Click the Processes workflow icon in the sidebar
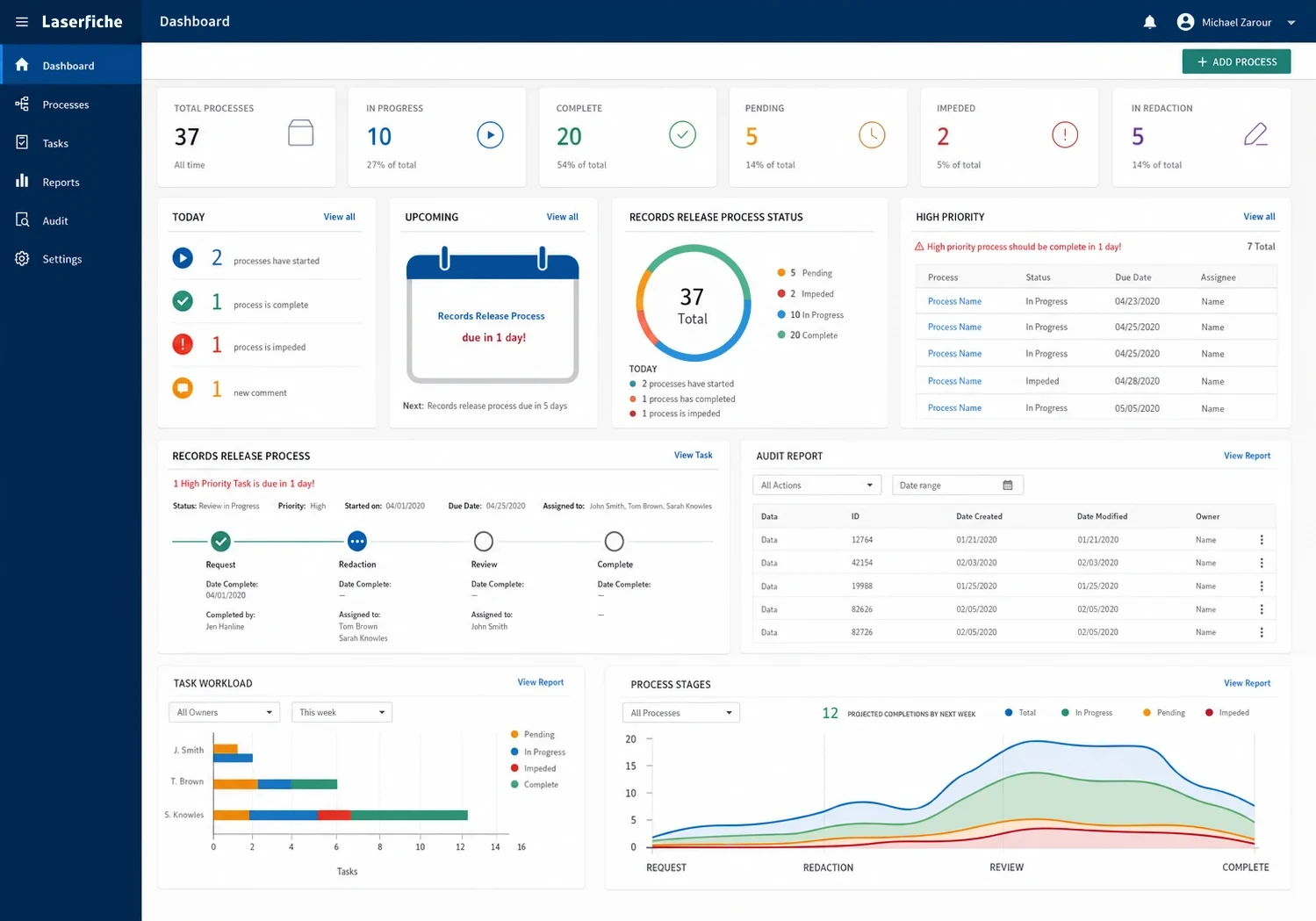 coord(22,104)
